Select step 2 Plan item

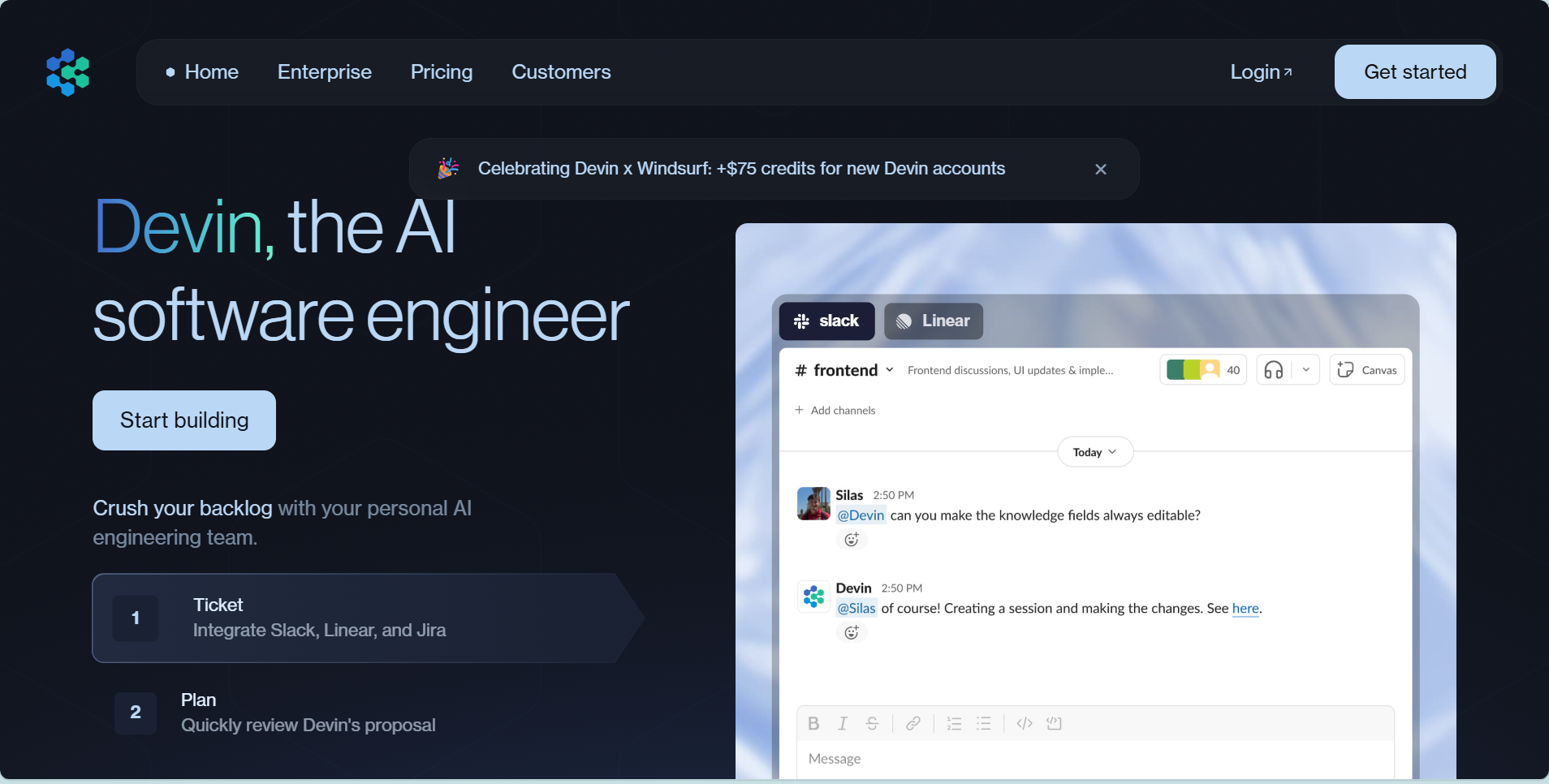tap(276, 713)
